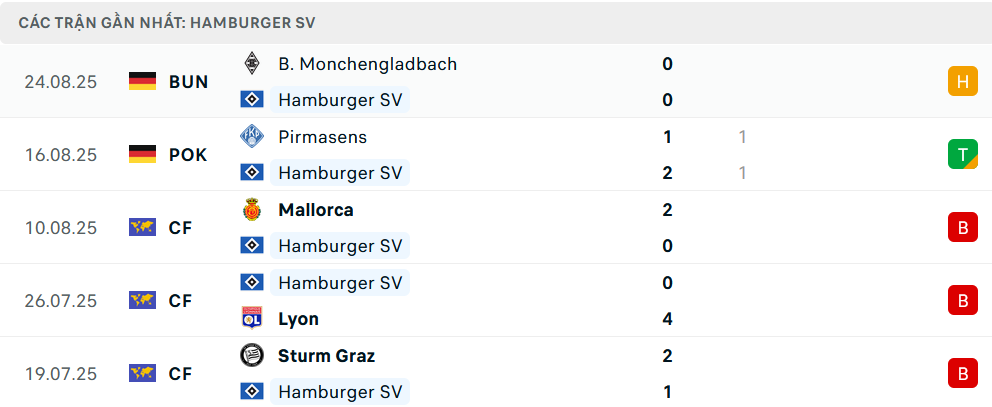Click the world flag on 10.08.25 row
992x407 pixels.
[x=143, y=228]
